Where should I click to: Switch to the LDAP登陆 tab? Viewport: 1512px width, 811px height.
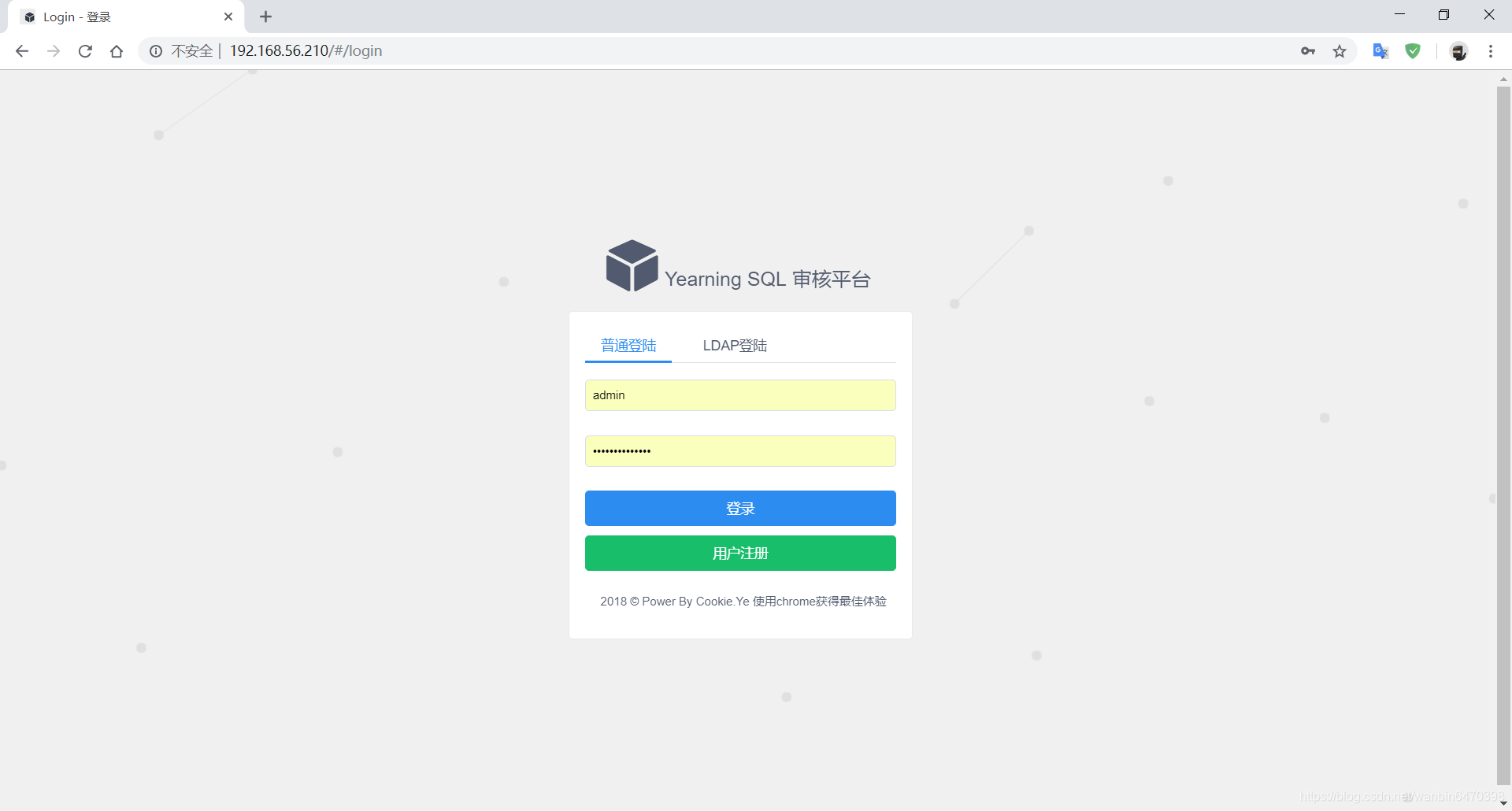(x=735, y=346)
